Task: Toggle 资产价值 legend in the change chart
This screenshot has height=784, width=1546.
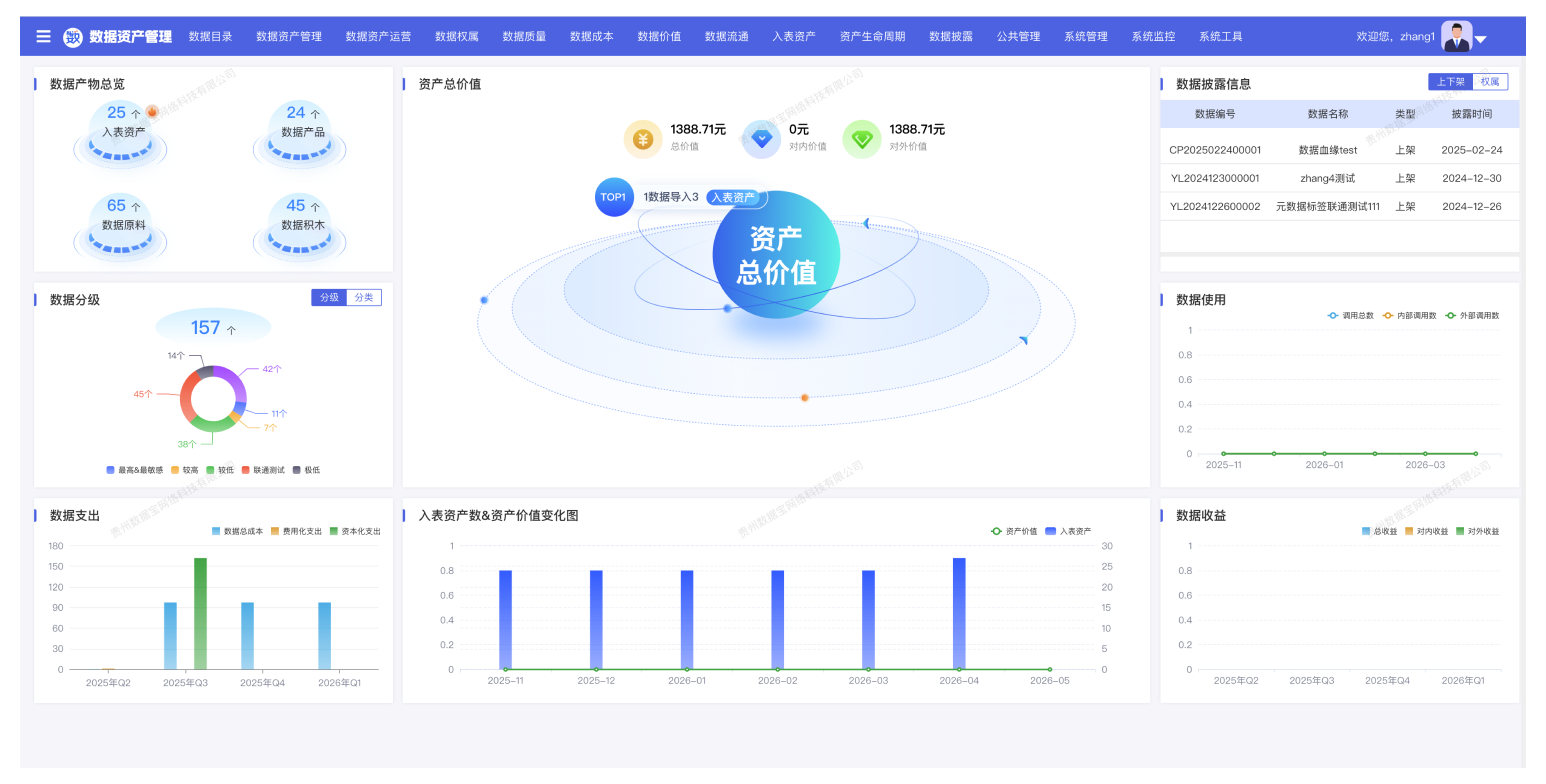Action: [x=1014, y=531]
